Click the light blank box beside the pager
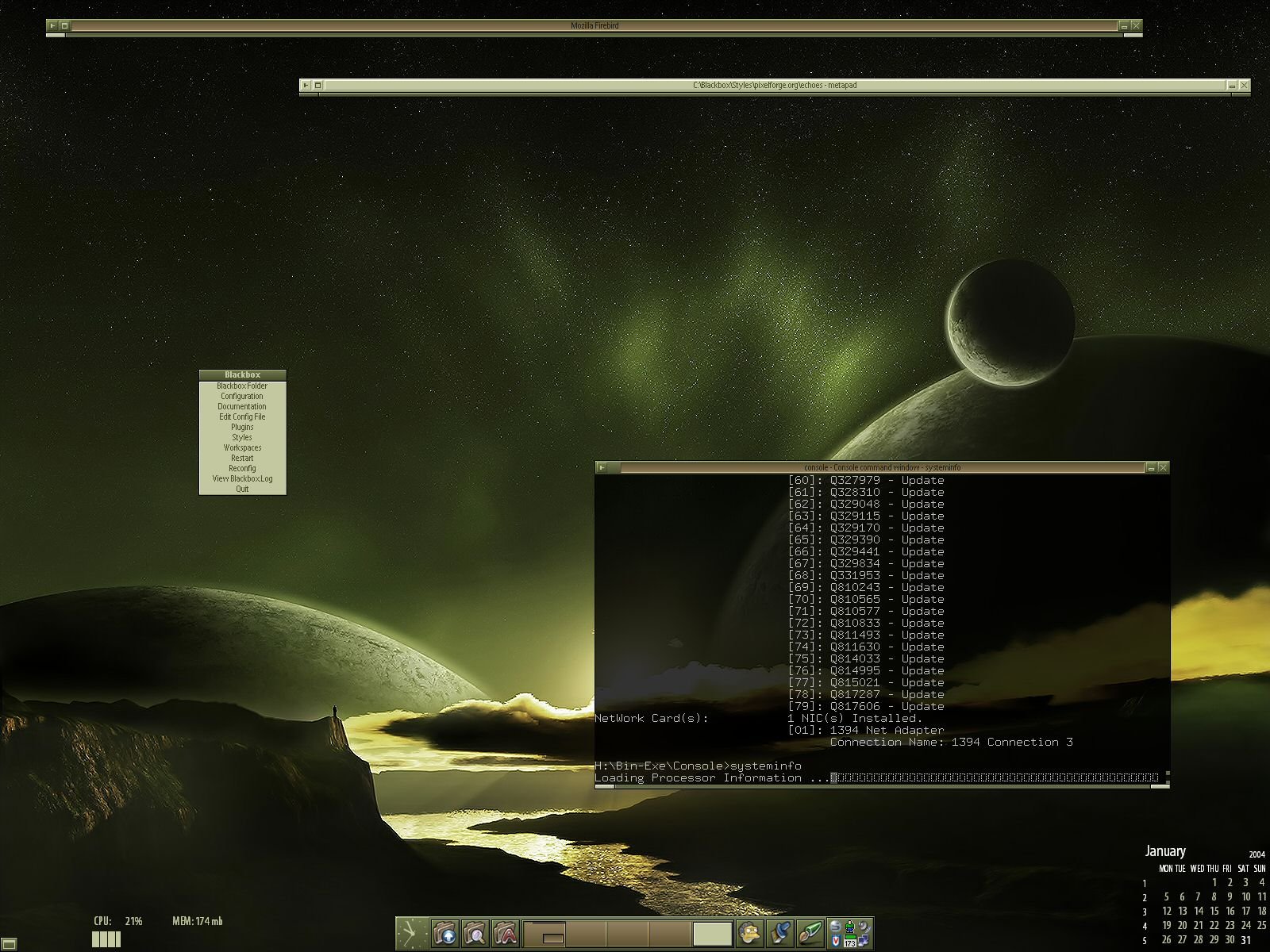The image size is (1270, 952). click(x=712, y=934)
